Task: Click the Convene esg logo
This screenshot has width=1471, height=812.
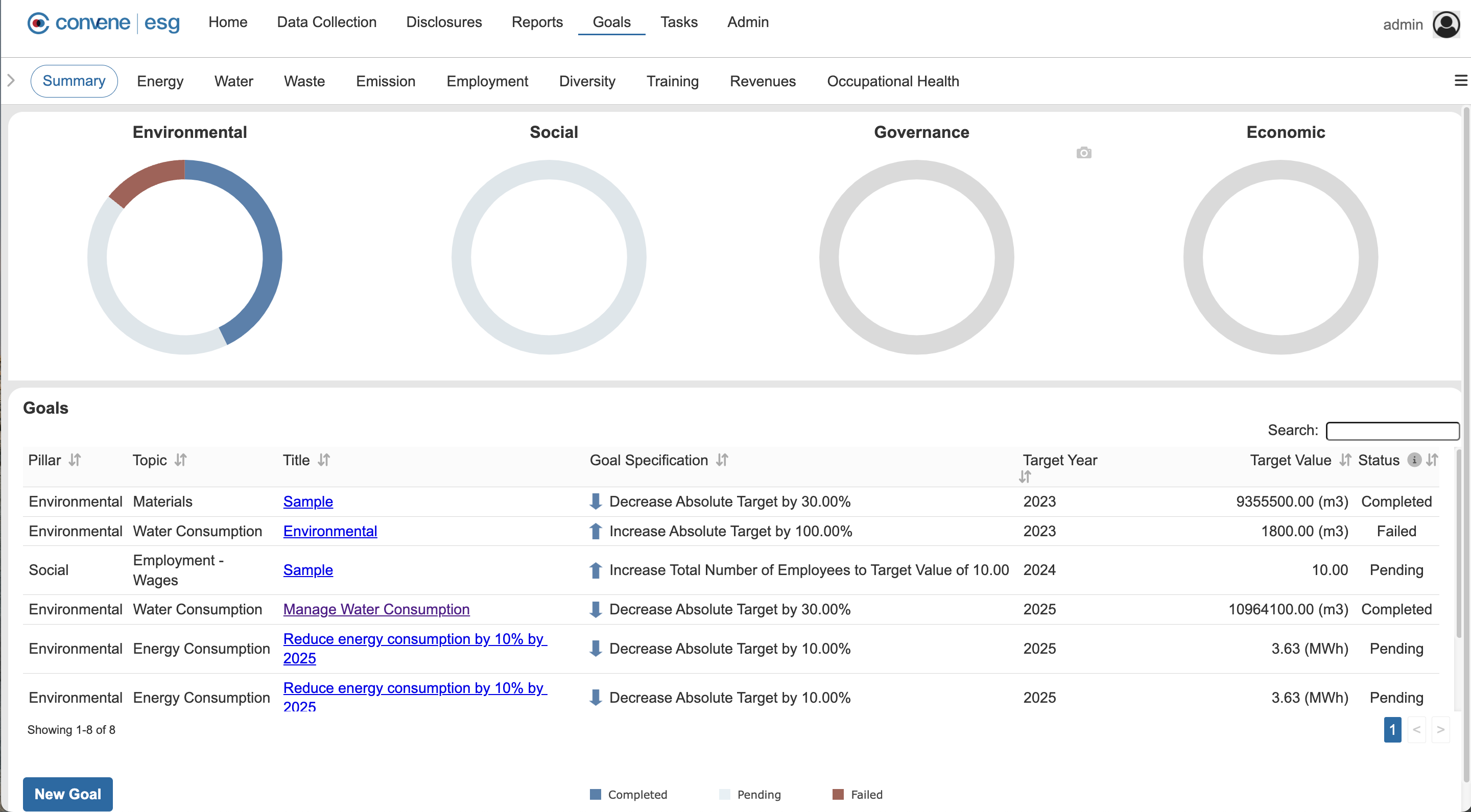Action: coord(103,23)
